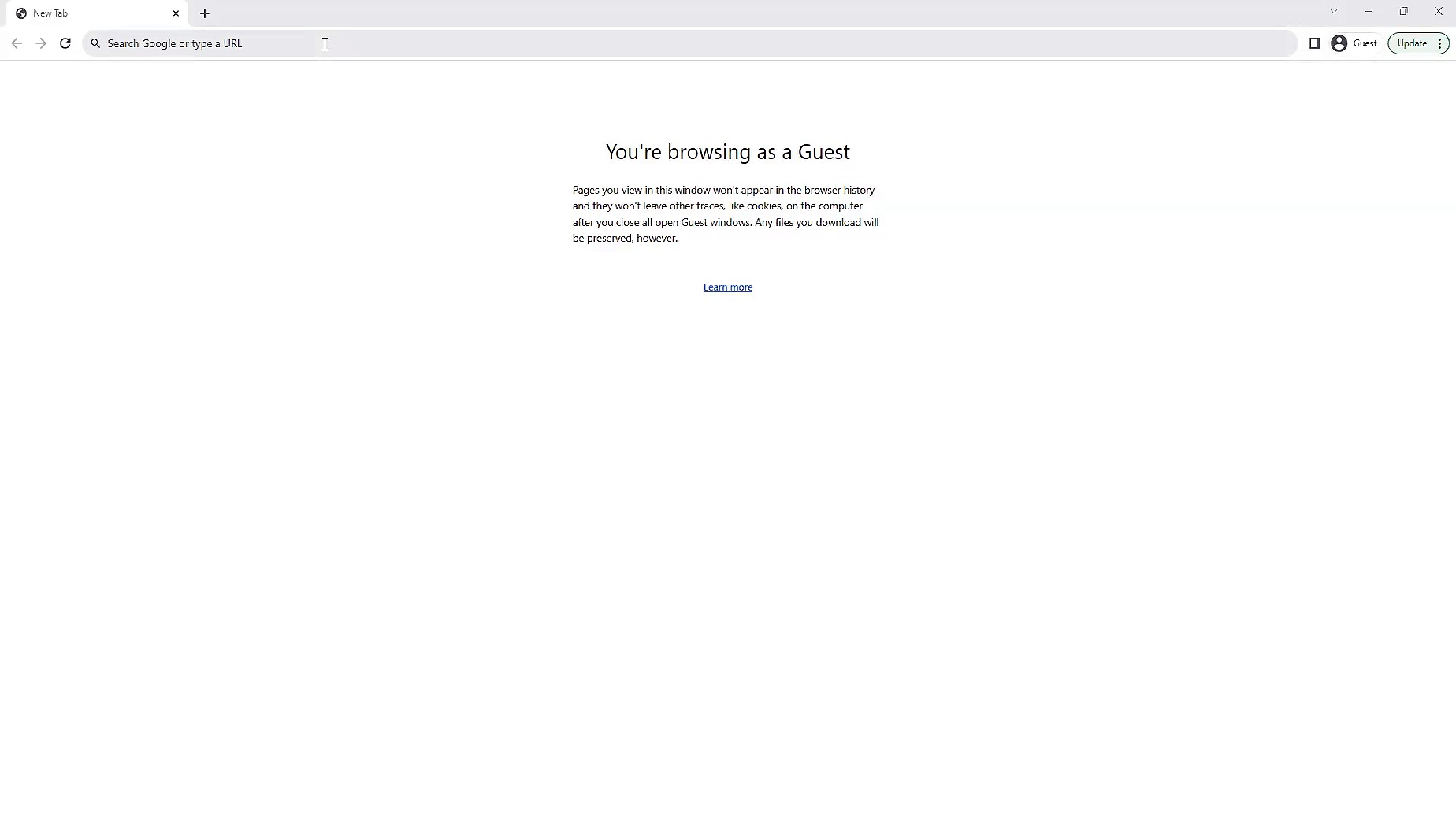Open the three-dot Chrome menu

pos(1439,43)
